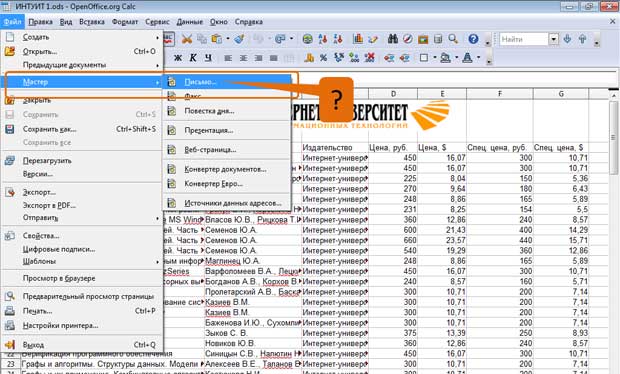Apply Currency number format icon

[x=309, y=58]
